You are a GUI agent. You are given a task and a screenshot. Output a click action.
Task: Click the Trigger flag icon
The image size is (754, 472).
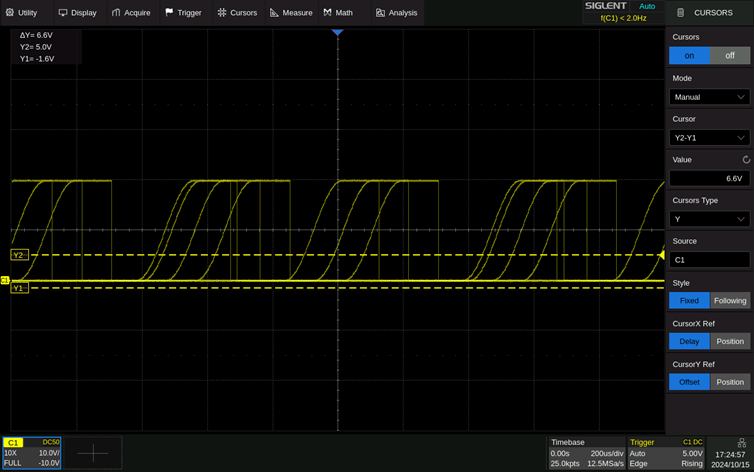pyautogui.click(x=169, y=13)
